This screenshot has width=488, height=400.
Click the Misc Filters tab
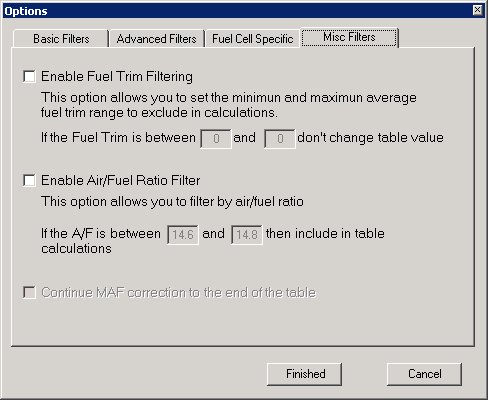tap(349, 37)
